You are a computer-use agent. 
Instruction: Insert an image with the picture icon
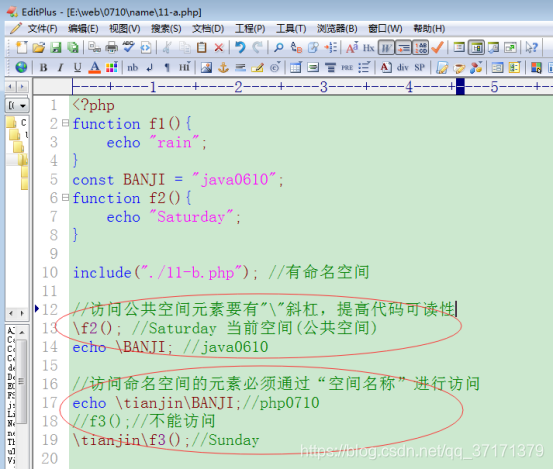(206, 67)
